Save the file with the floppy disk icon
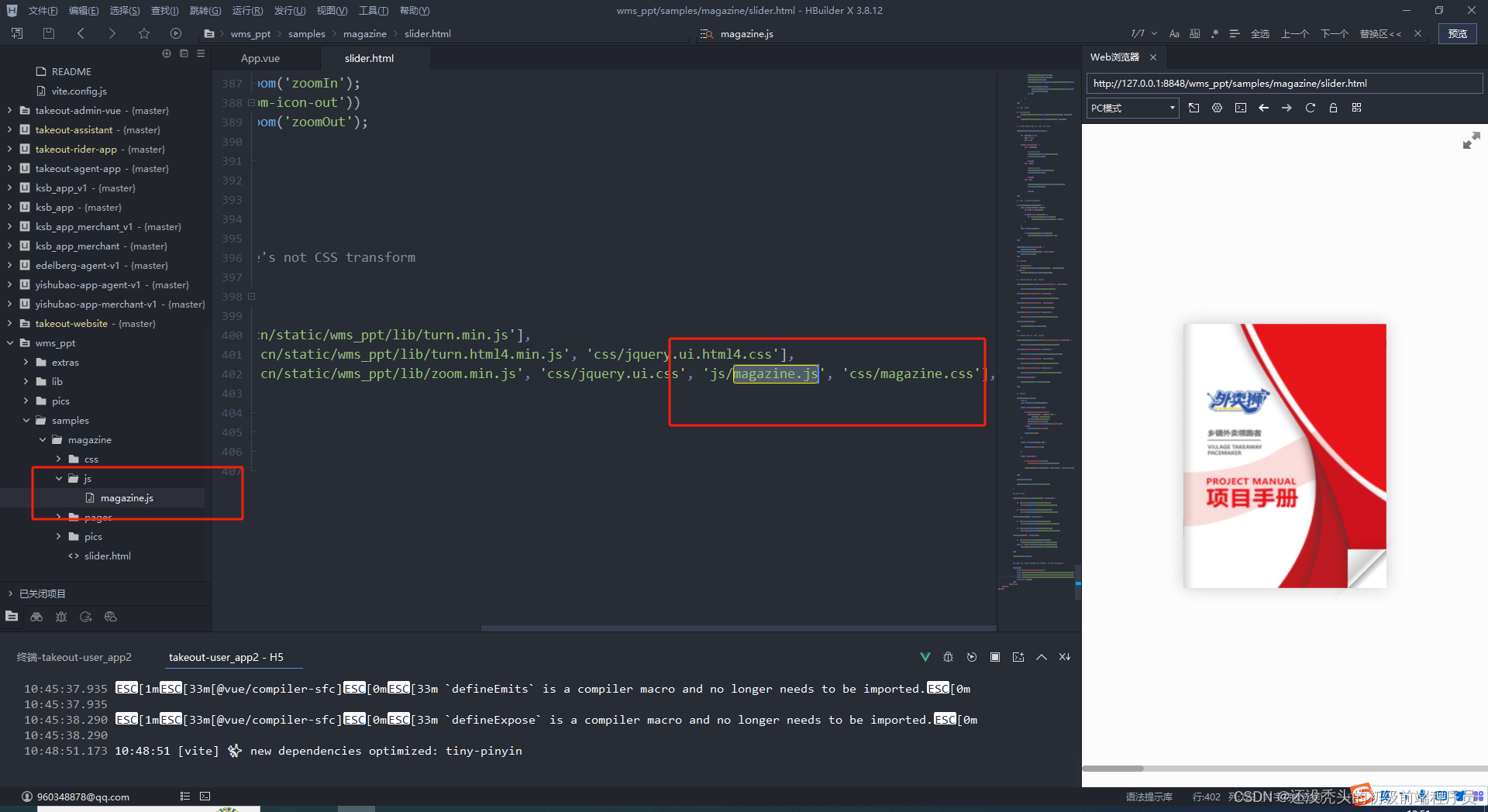1488x812 pixels. coord(49,33)
